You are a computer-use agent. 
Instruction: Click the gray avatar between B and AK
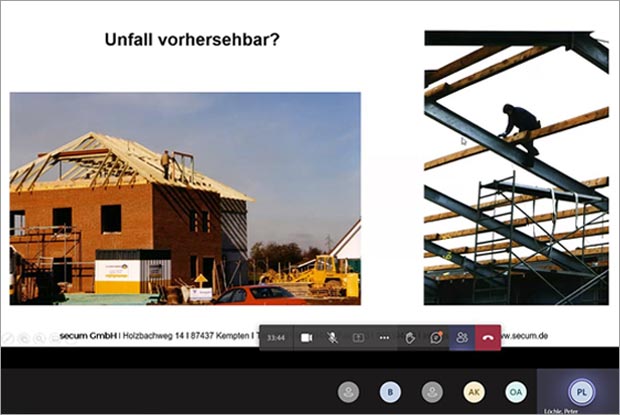(432, 392)
